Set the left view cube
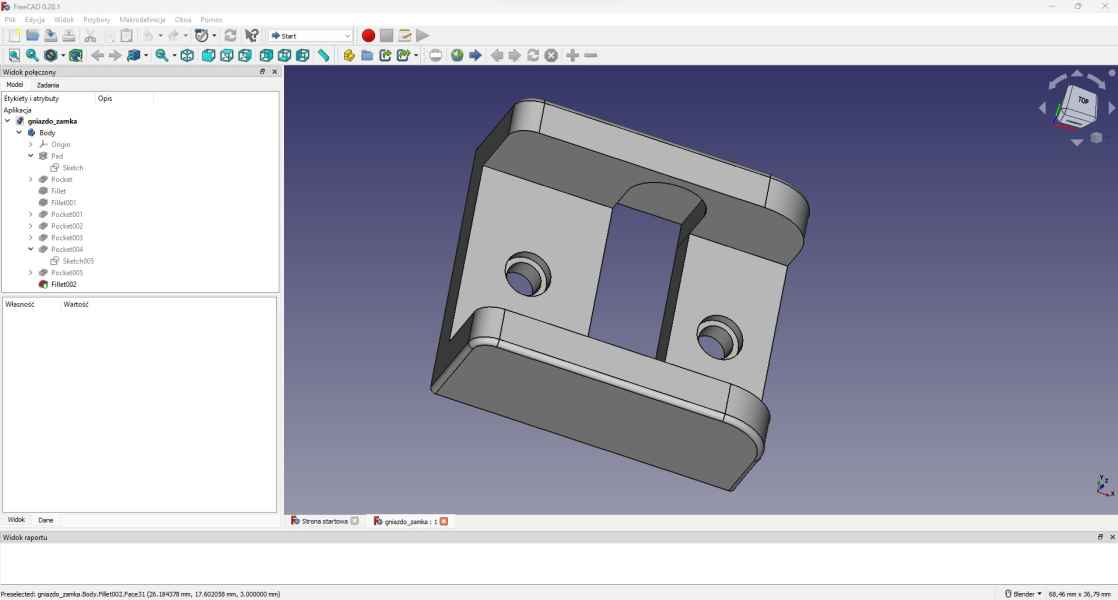Screen dimensions: 1118x600 303,55
